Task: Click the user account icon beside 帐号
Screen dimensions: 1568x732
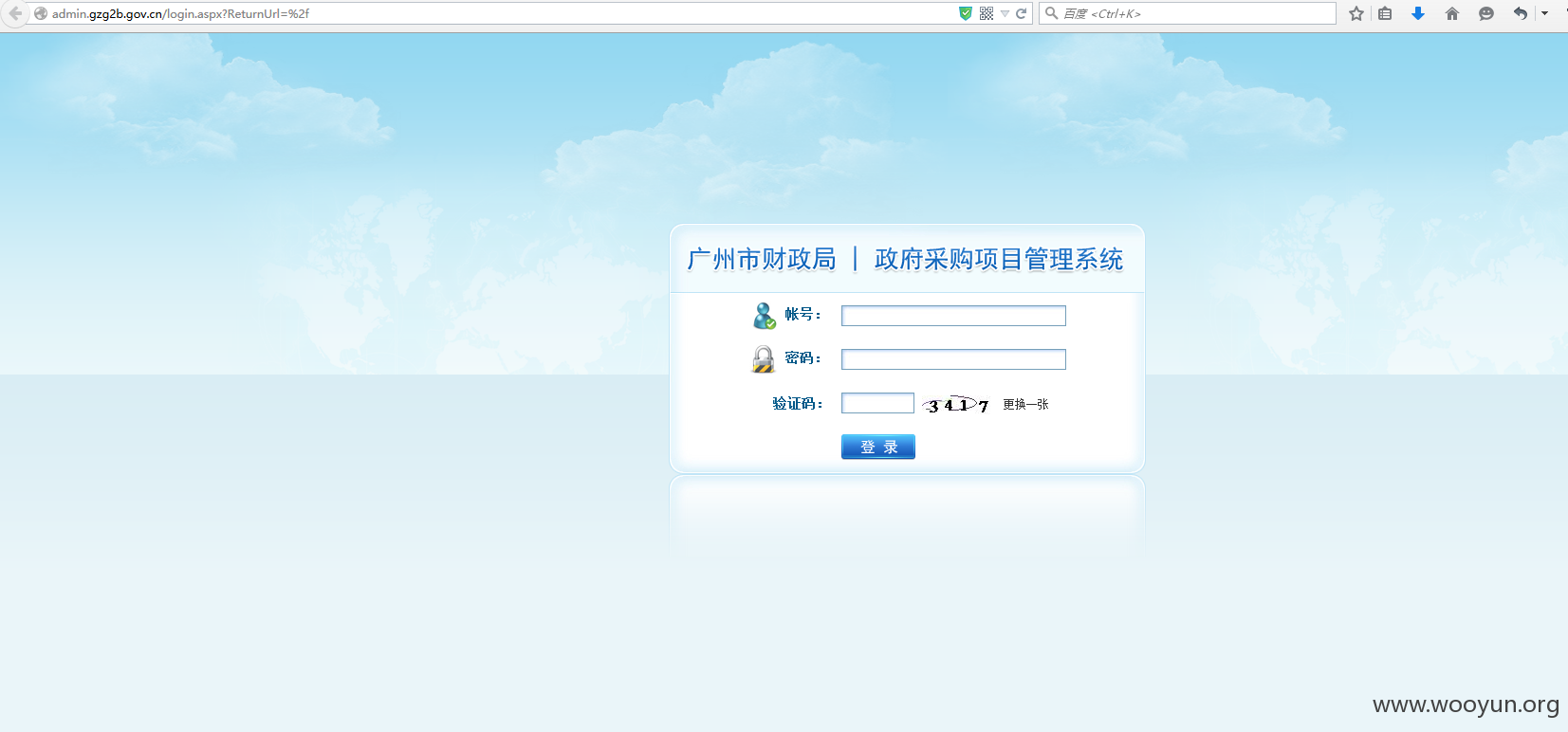Action: pyautogui.click(x=765, y=316)
